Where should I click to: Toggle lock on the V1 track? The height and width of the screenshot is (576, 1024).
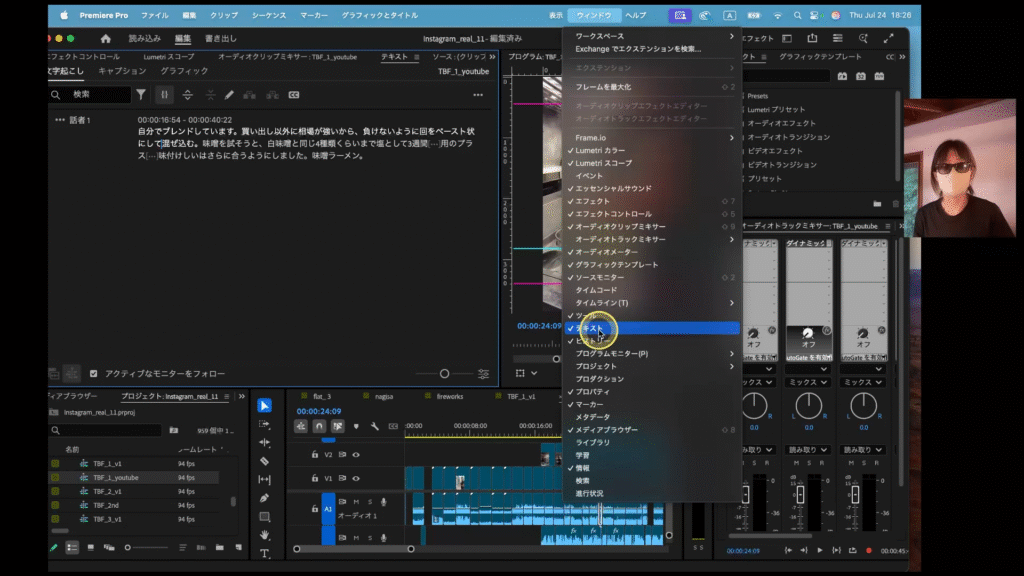(315, 478)
